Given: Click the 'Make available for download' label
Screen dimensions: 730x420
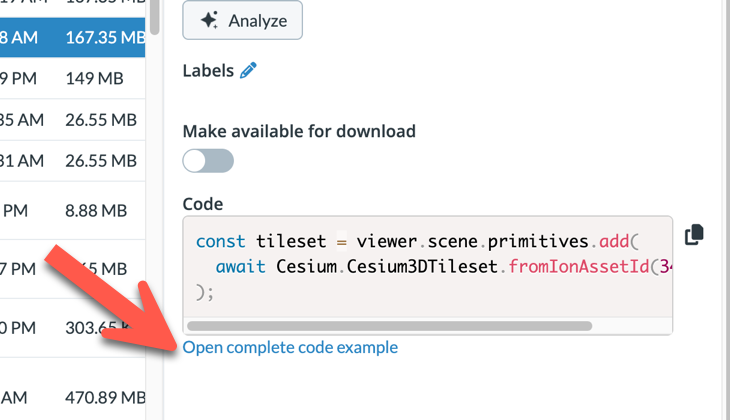Looking at the screenshot, I should 299,131.
